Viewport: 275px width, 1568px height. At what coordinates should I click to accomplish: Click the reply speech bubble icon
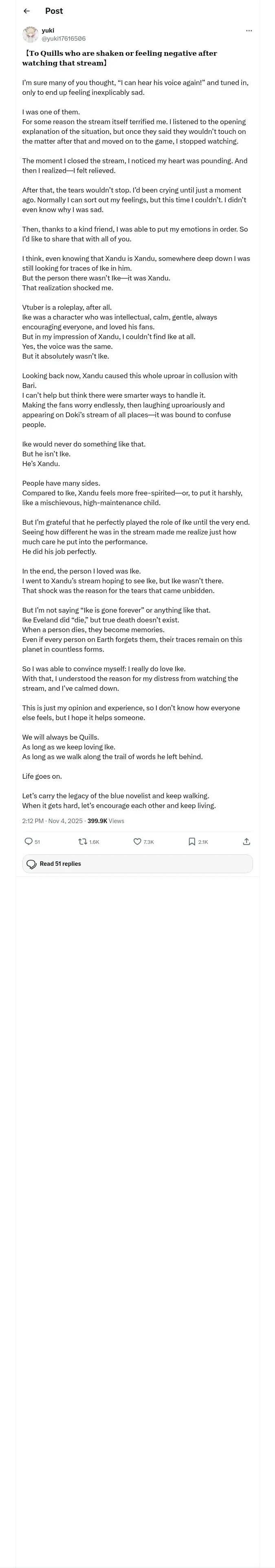(x=28, y=841)
